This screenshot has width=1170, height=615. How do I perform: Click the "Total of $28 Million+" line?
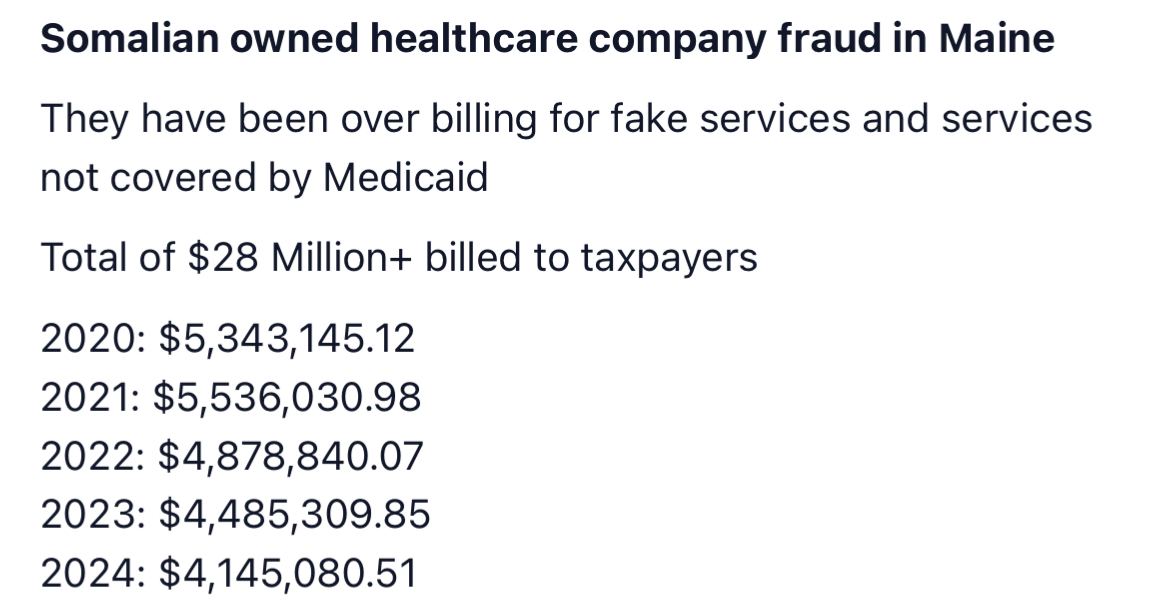pos(398,258)
